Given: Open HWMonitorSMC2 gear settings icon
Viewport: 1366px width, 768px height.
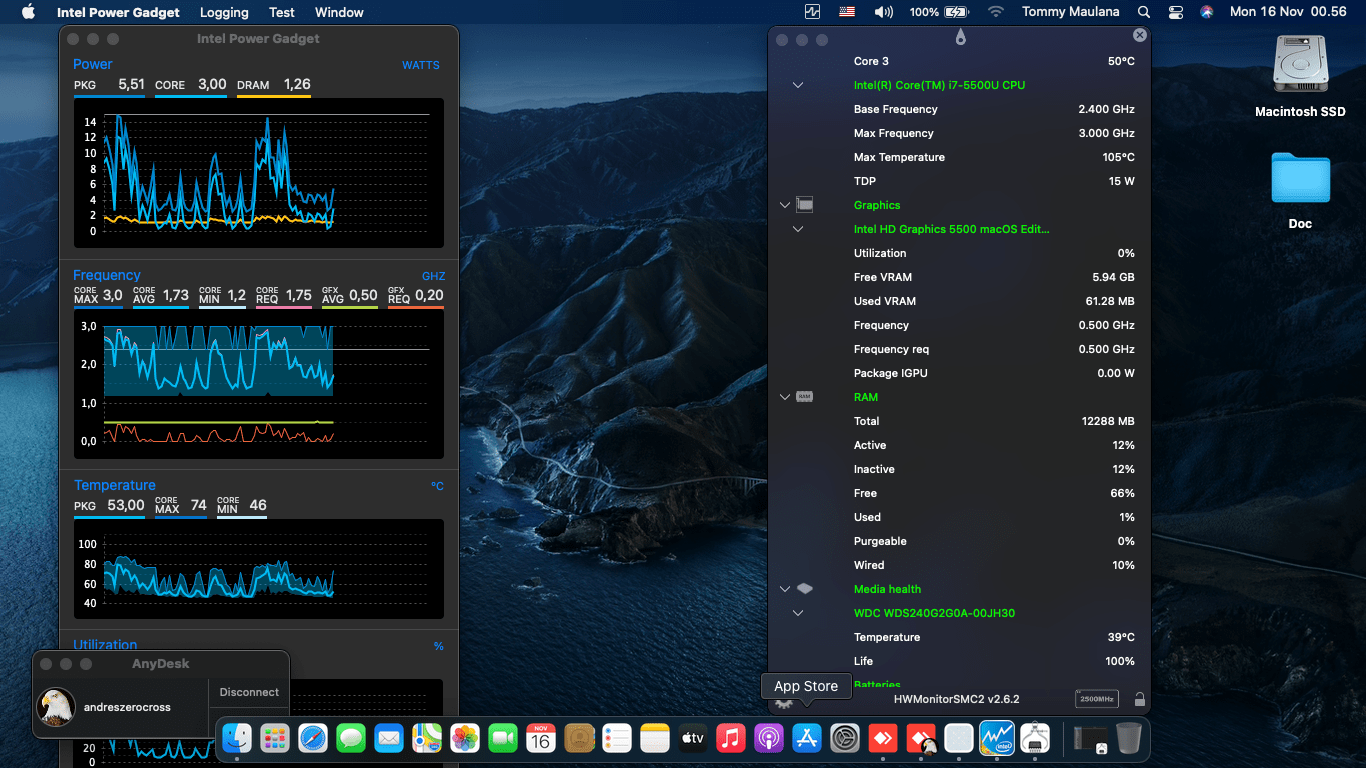Looking at the screenshot, I should coord(784,702).
